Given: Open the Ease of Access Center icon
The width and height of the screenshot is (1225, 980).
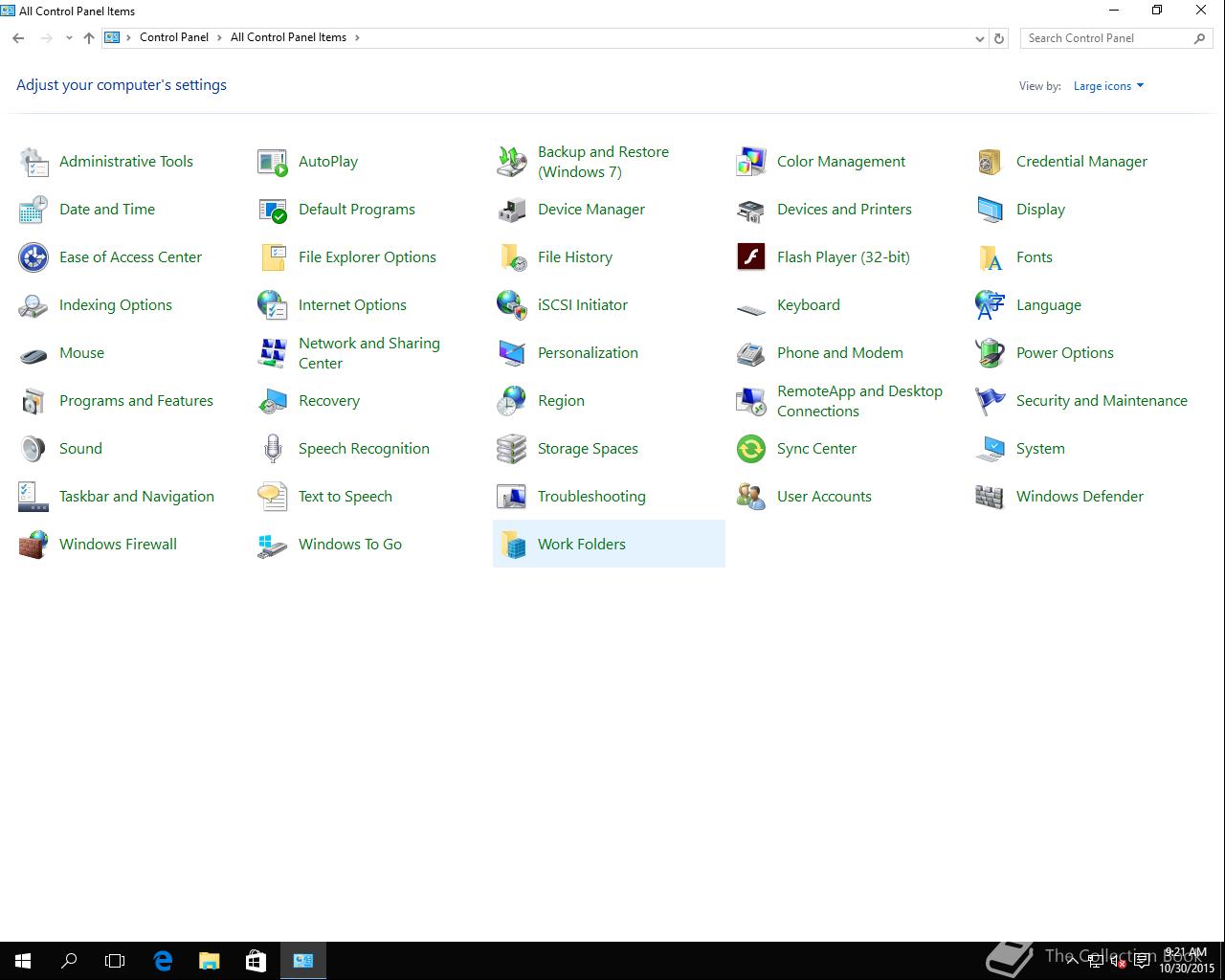Looking at the screenshot, I should click(33, 257).
